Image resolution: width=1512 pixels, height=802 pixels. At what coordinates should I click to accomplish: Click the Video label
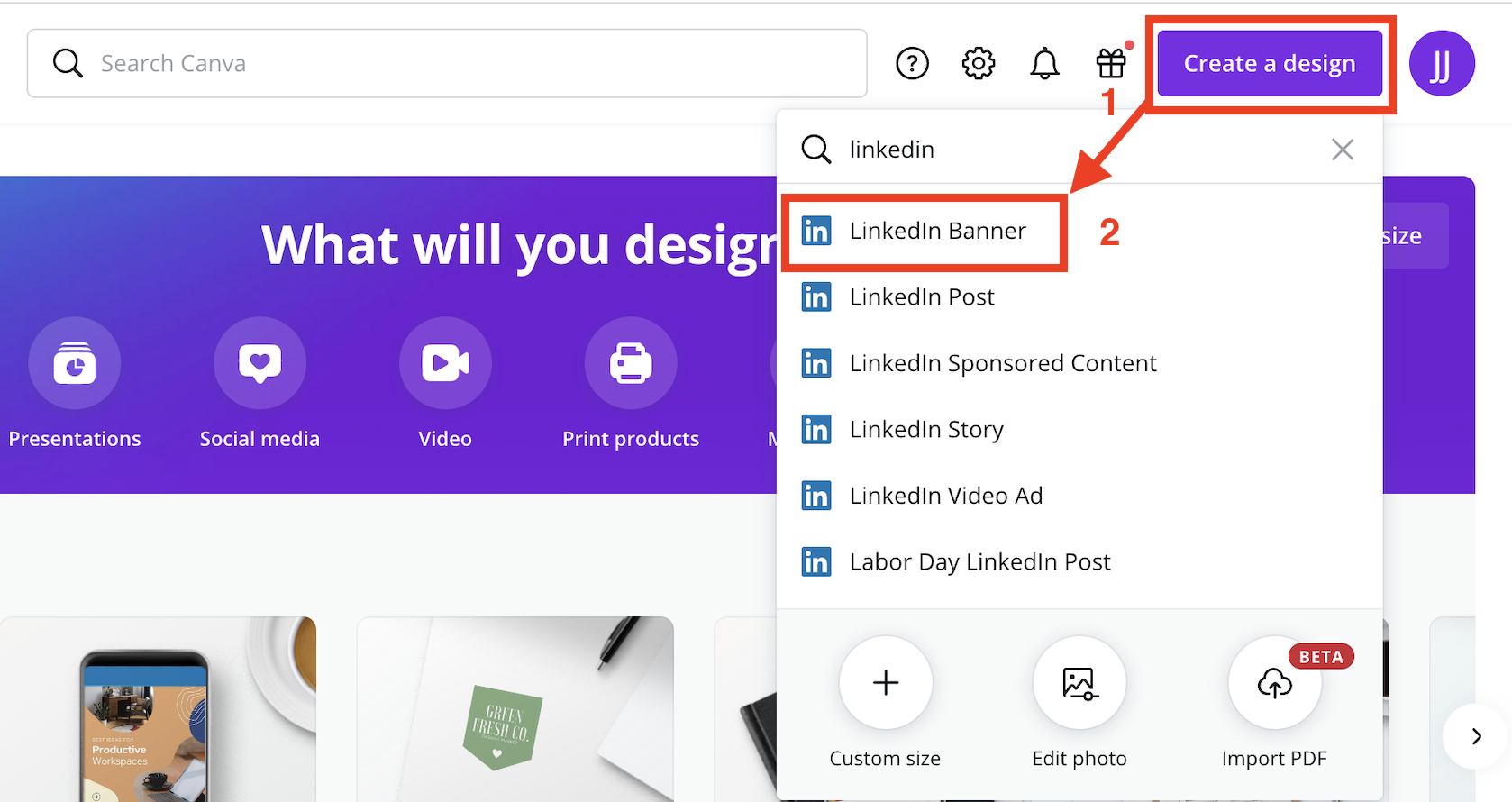click(445, 439)
